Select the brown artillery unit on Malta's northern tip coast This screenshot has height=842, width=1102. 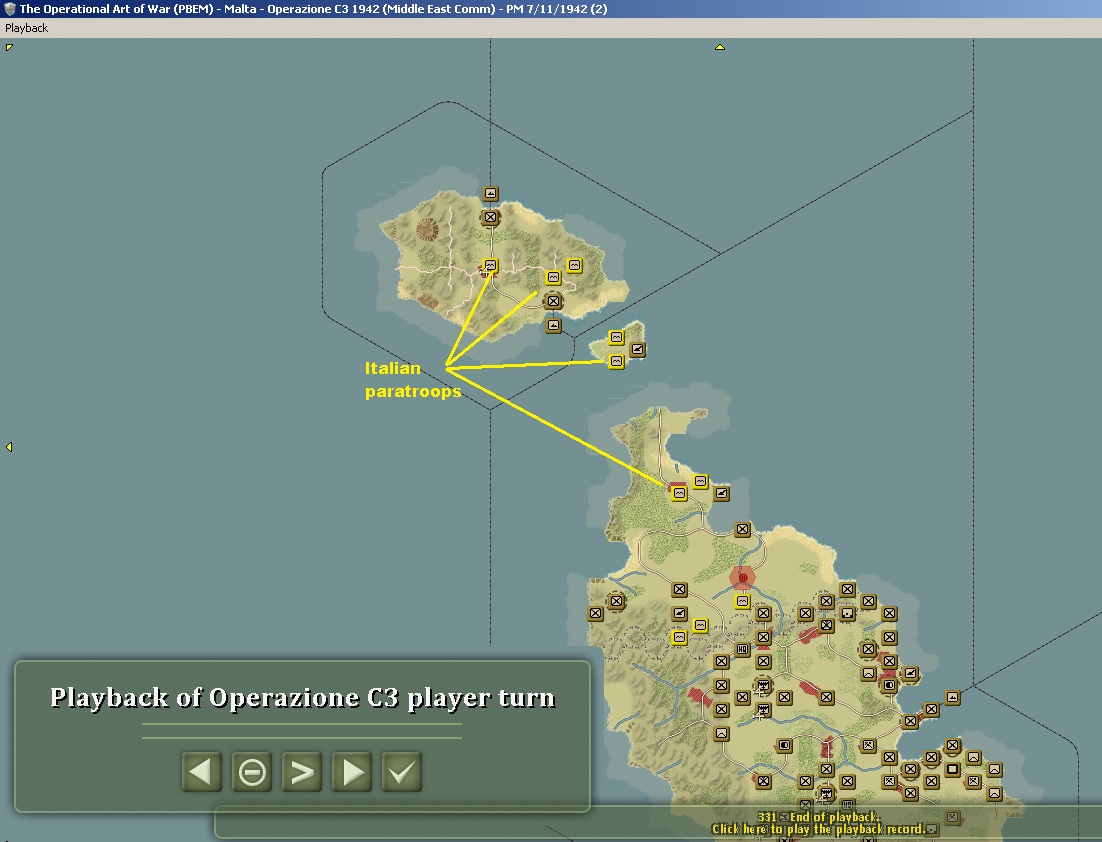click(721, 493)
